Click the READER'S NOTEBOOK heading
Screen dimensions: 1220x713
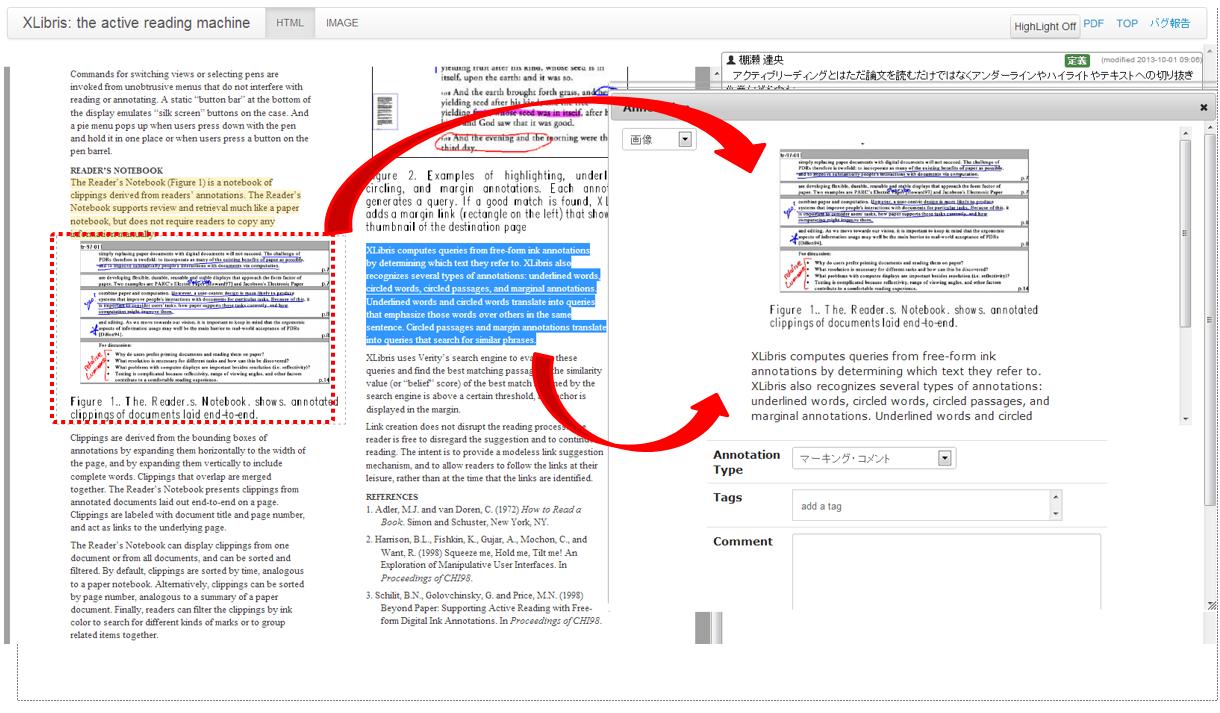(x=116, y=171)
